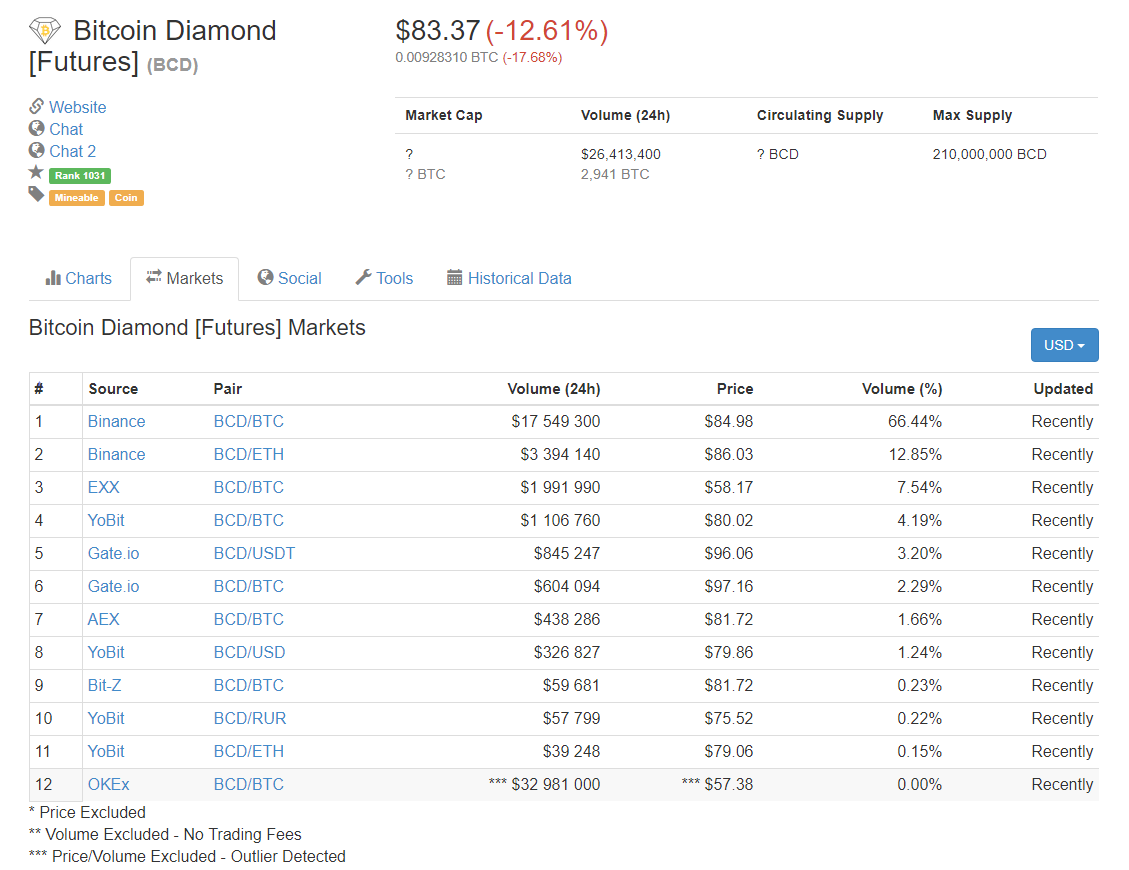Select the Markets tab
The height and width of the screenshot is (870, 1129).
click(x=184, y=278)
